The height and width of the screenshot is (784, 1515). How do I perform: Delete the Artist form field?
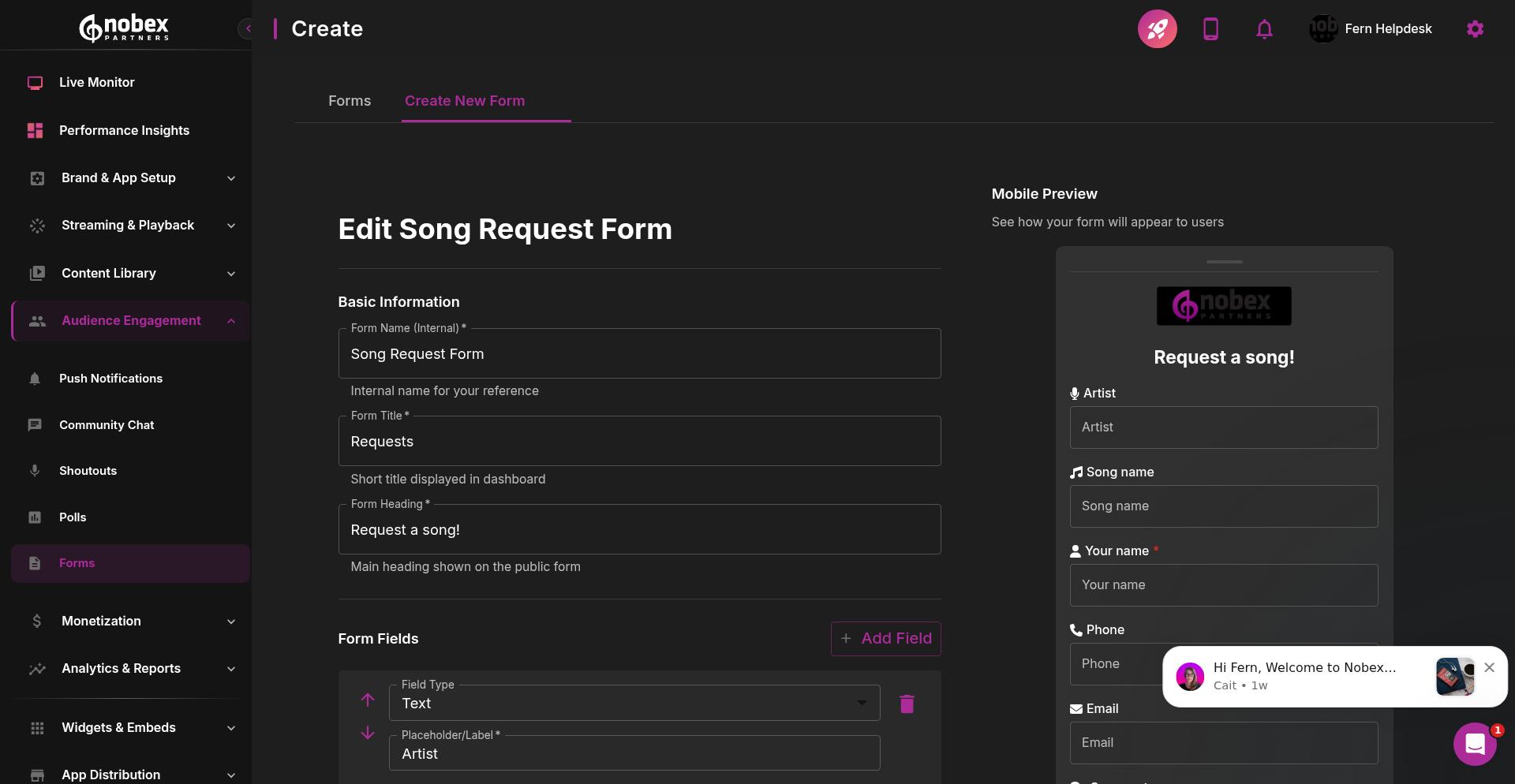pyautogui.click(x=906, y=704)
